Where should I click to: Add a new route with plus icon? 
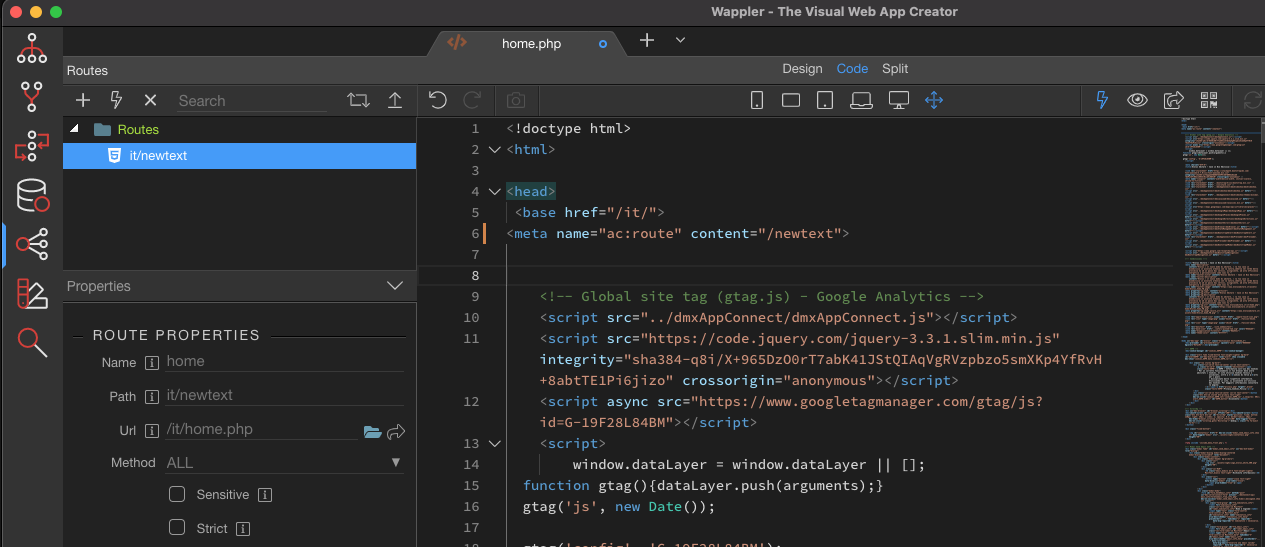83,100
